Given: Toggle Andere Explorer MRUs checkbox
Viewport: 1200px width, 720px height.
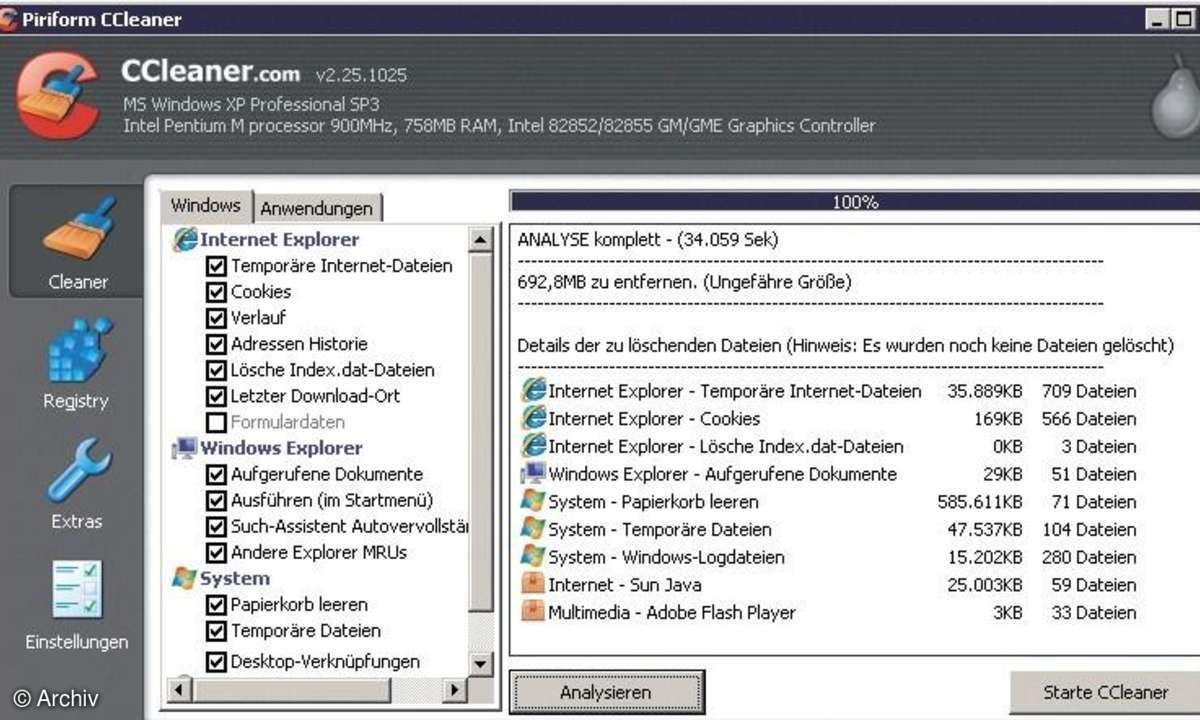Looking at the screenshot, I should tap(215, 552).
